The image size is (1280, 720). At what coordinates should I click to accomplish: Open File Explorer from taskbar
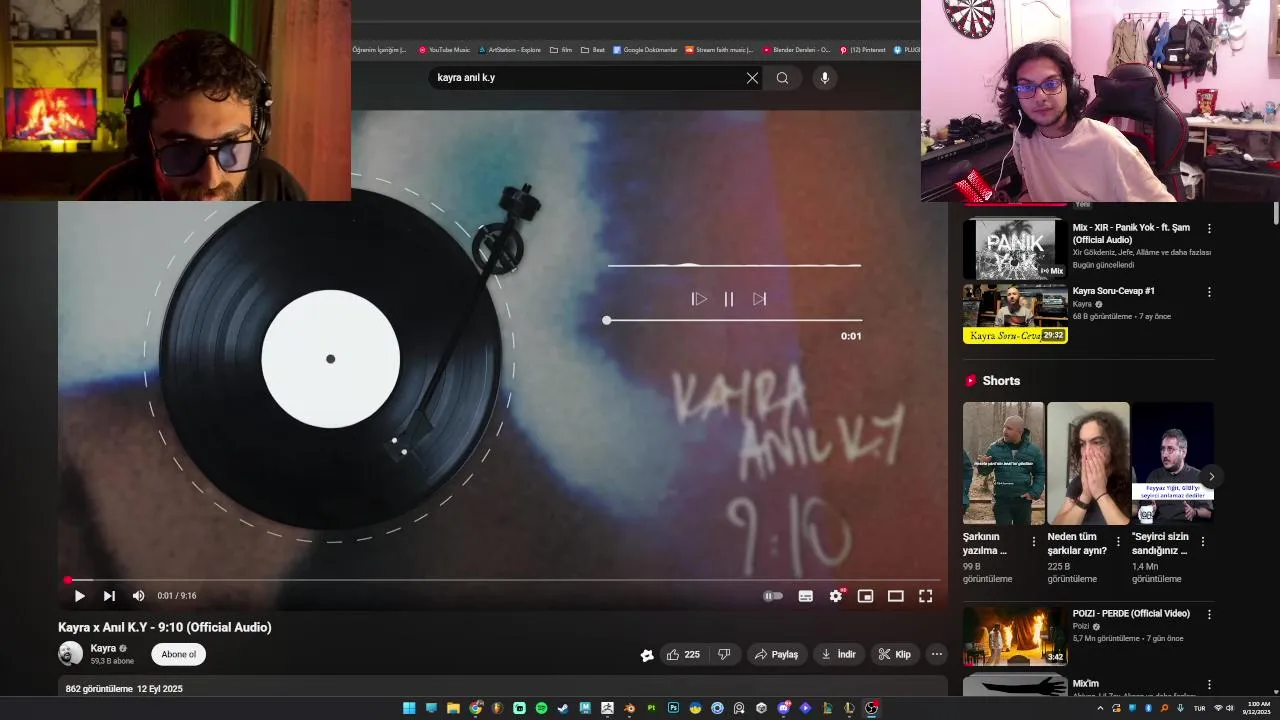coord(453,708)
